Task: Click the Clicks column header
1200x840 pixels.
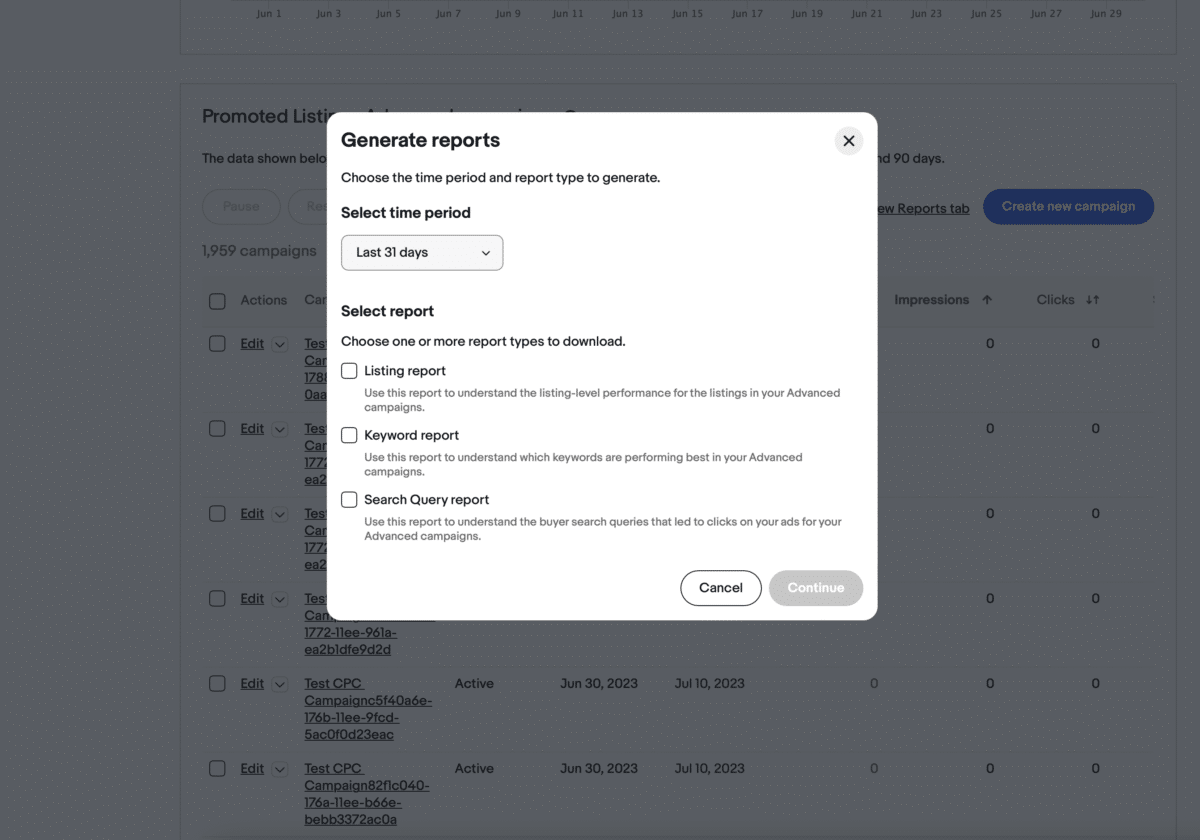Action: pos(1055,300)
